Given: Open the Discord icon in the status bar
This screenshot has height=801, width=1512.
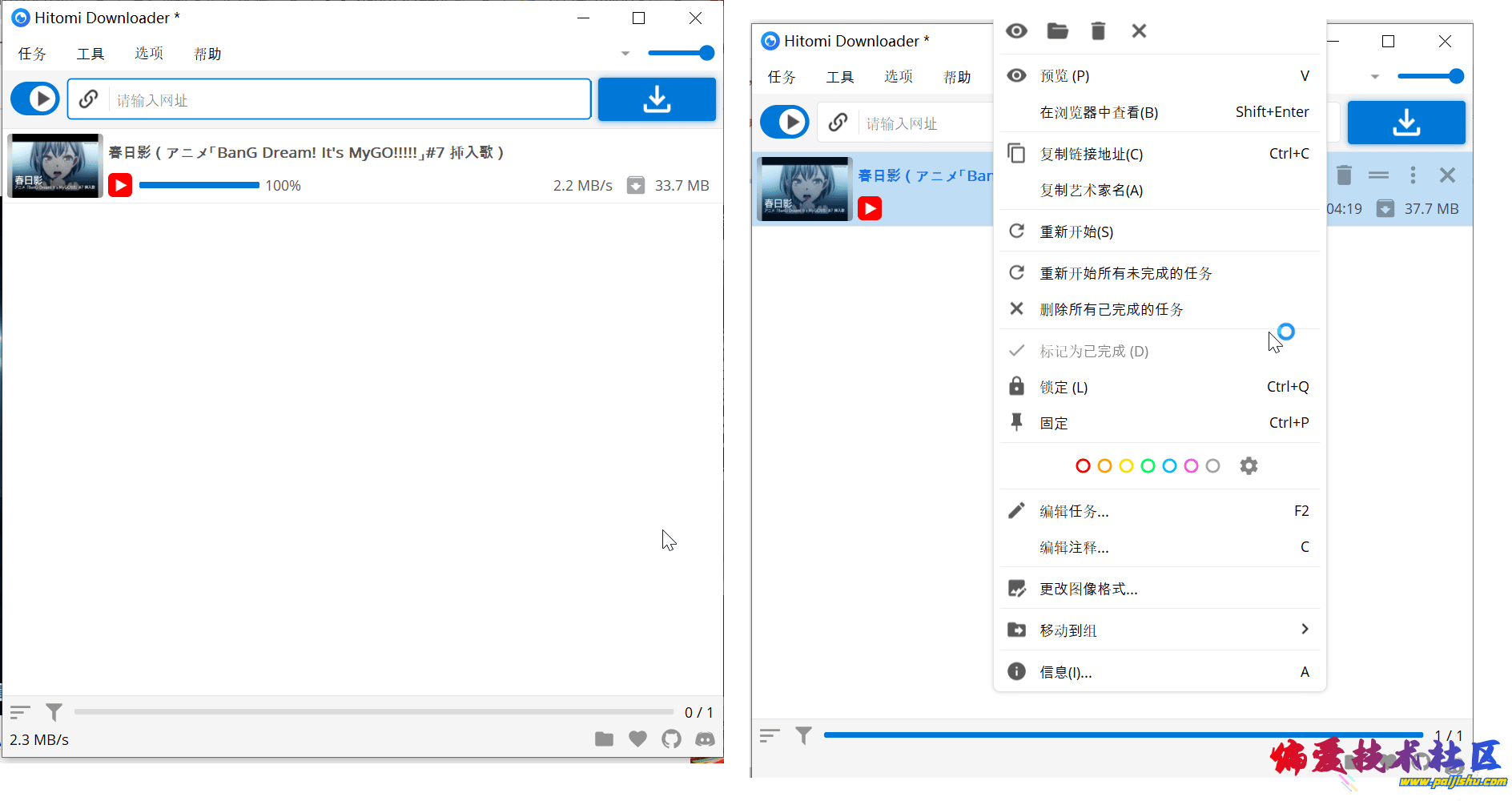Looking at the screenshot, I should [705, 739].
